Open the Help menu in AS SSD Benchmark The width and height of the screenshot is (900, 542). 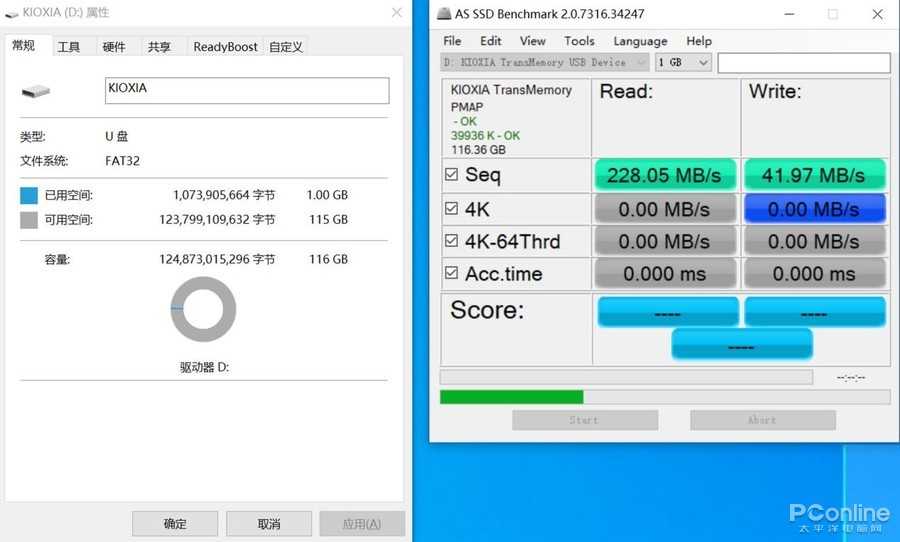click(699, 41)
